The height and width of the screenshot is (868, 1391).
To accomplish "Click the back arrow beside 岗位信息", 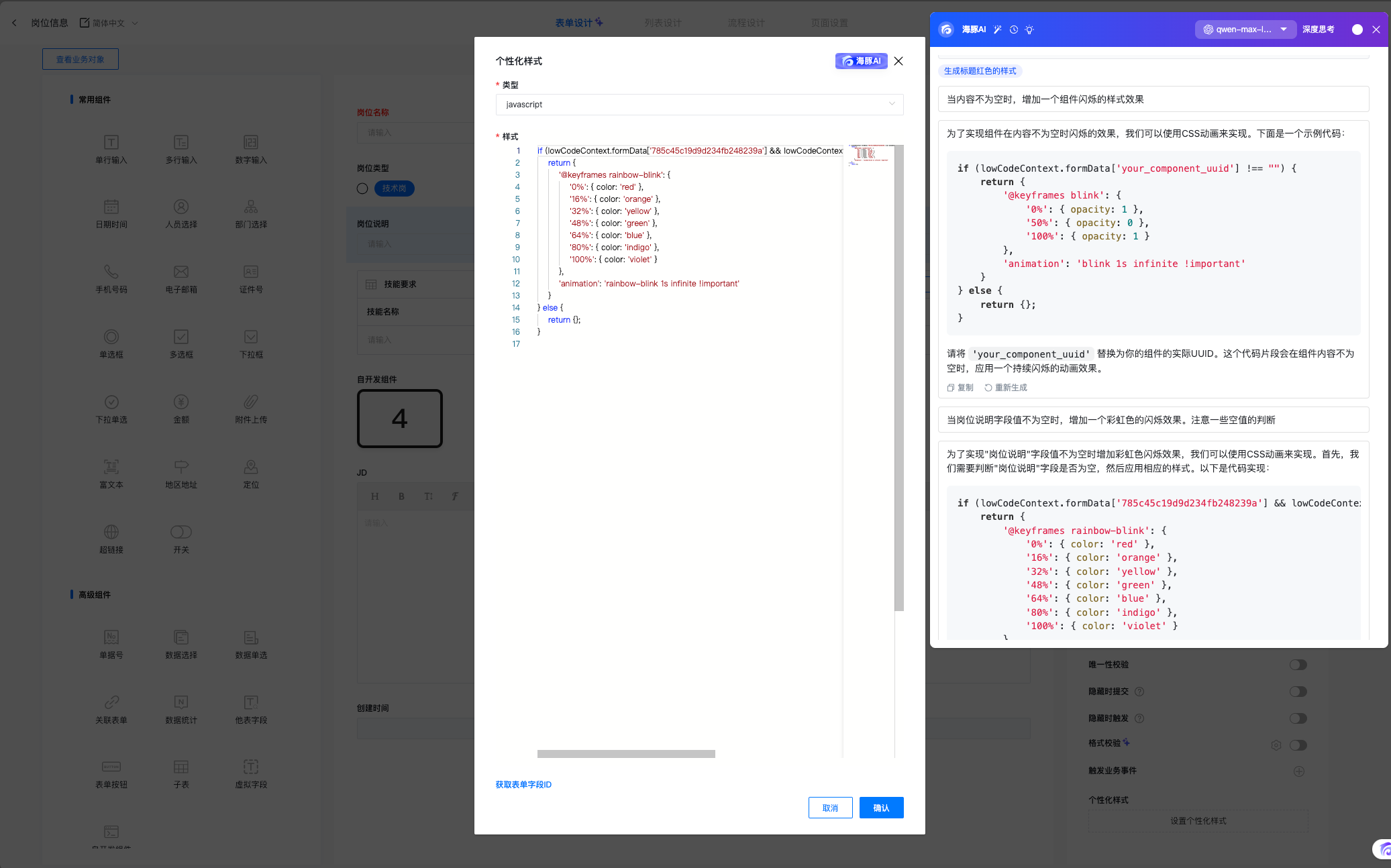I will pyautogui.click(x=14, y=23).
